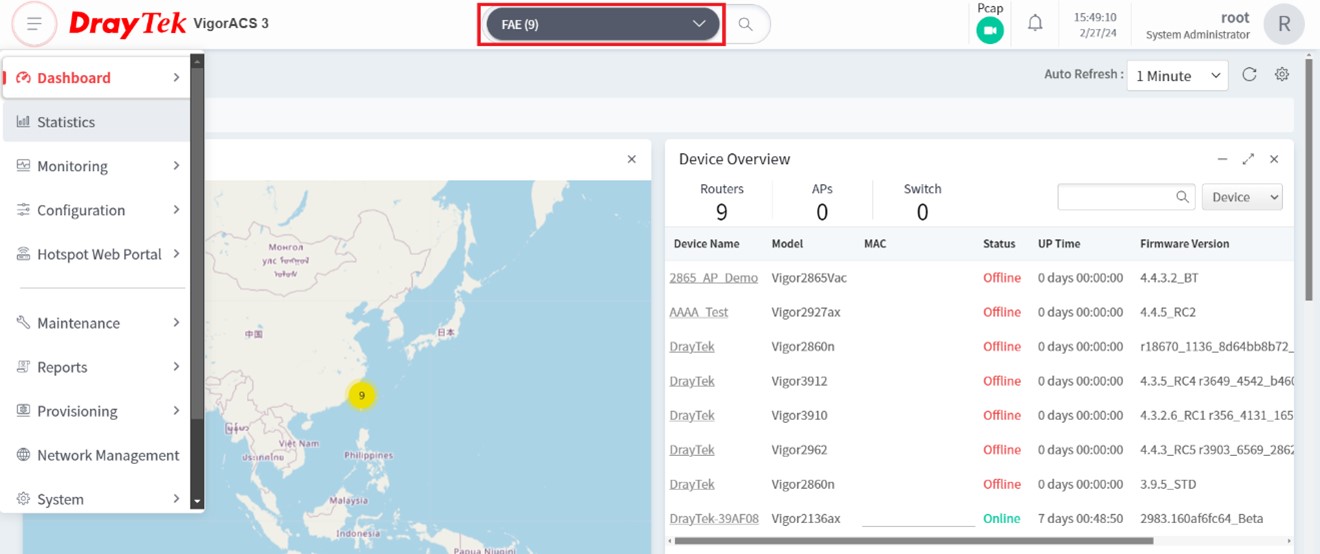Sort by Firmware Version column header

tap(1185, 243)
